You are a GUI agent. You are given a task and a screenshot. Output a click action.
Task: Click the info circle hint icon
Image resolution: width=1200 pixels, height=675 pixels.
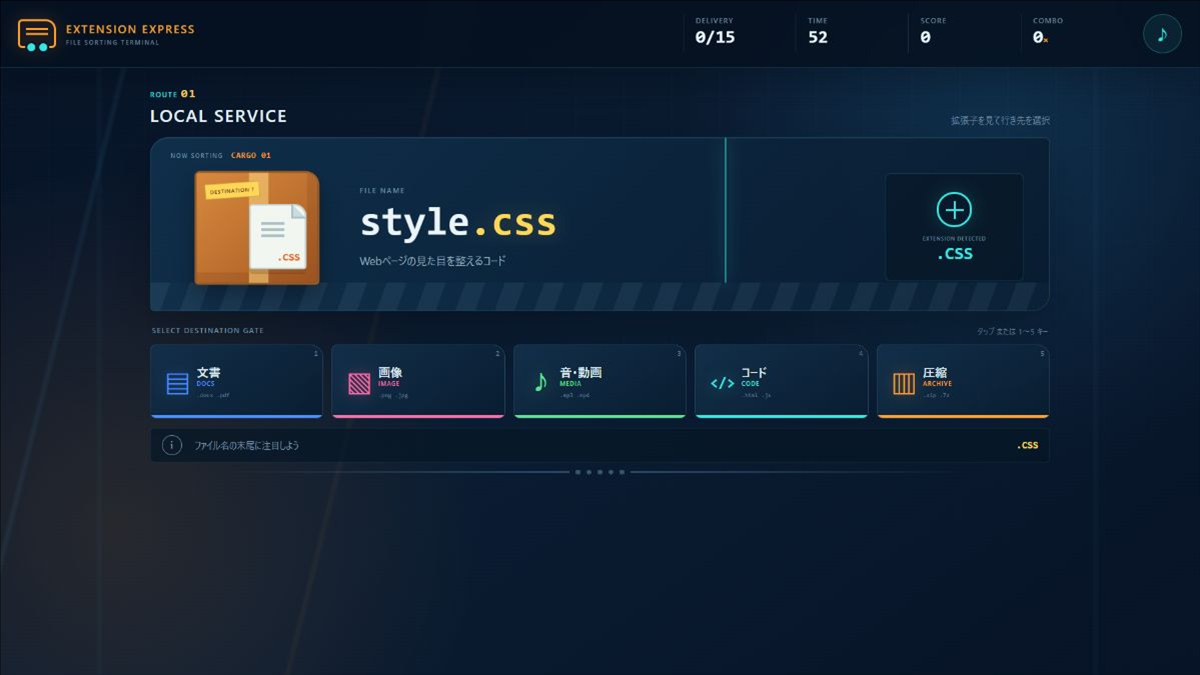click(172, 445)
